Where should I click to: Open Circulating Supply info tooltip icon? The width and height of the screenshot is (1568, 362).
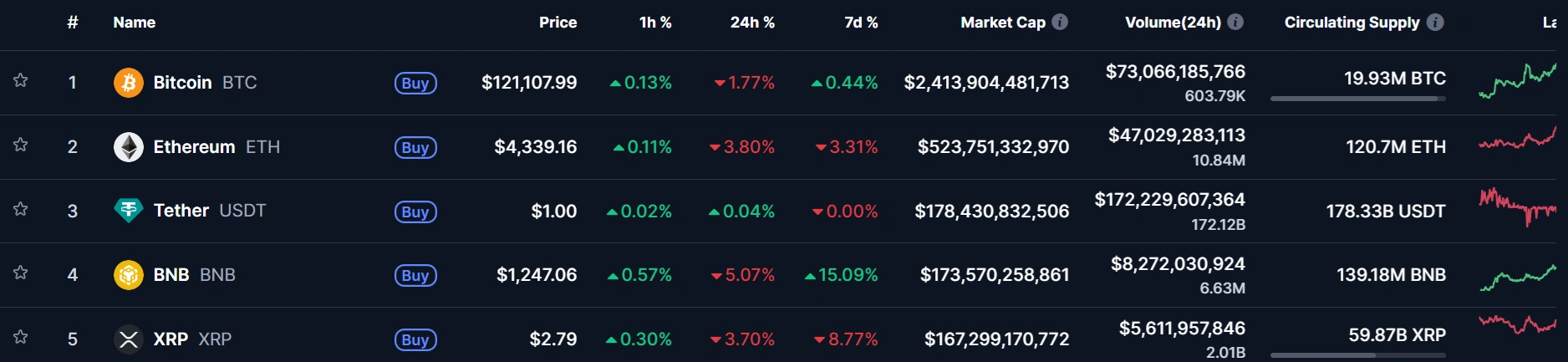click(x=1435, y=23)
